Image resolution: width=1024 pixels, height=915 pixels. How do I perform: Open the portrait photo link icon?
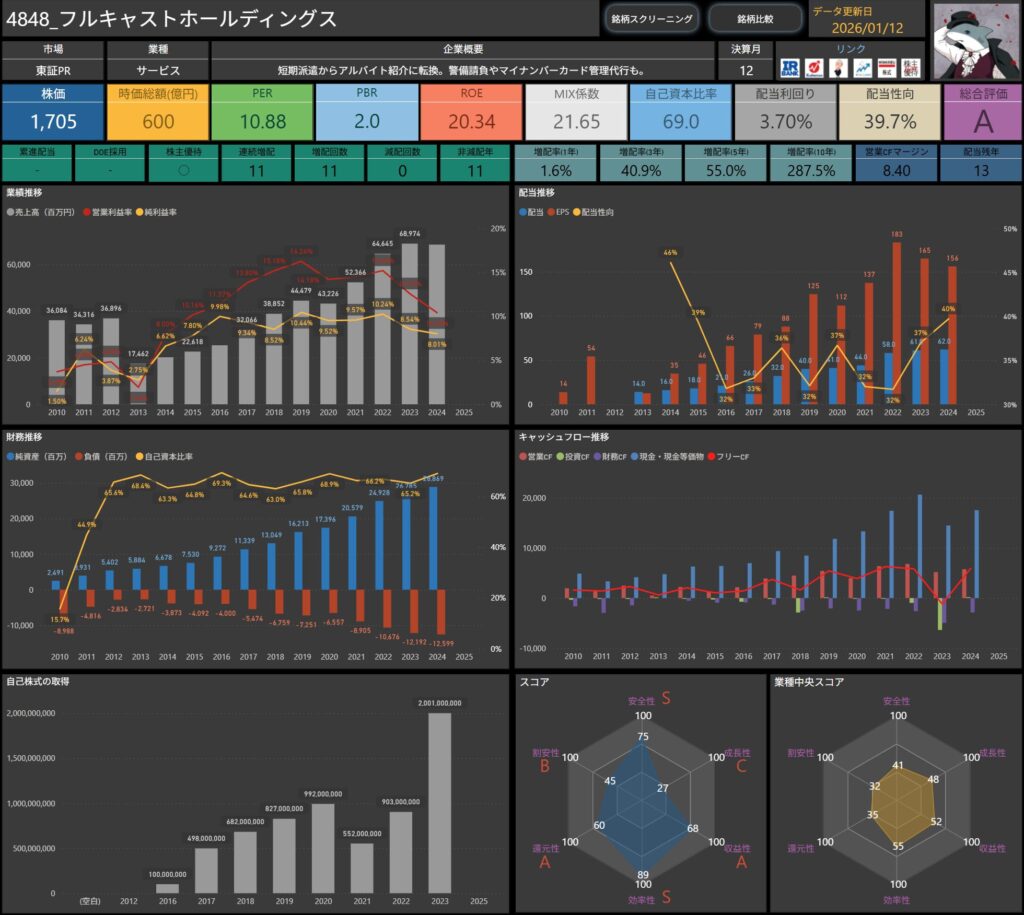click(840, 68)
